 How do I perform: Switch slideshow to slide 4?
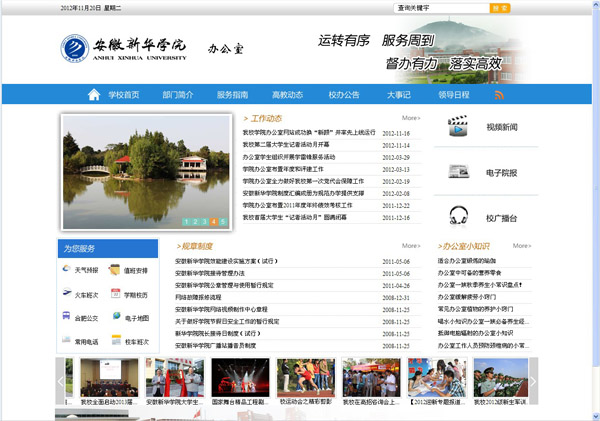[214, 221]
